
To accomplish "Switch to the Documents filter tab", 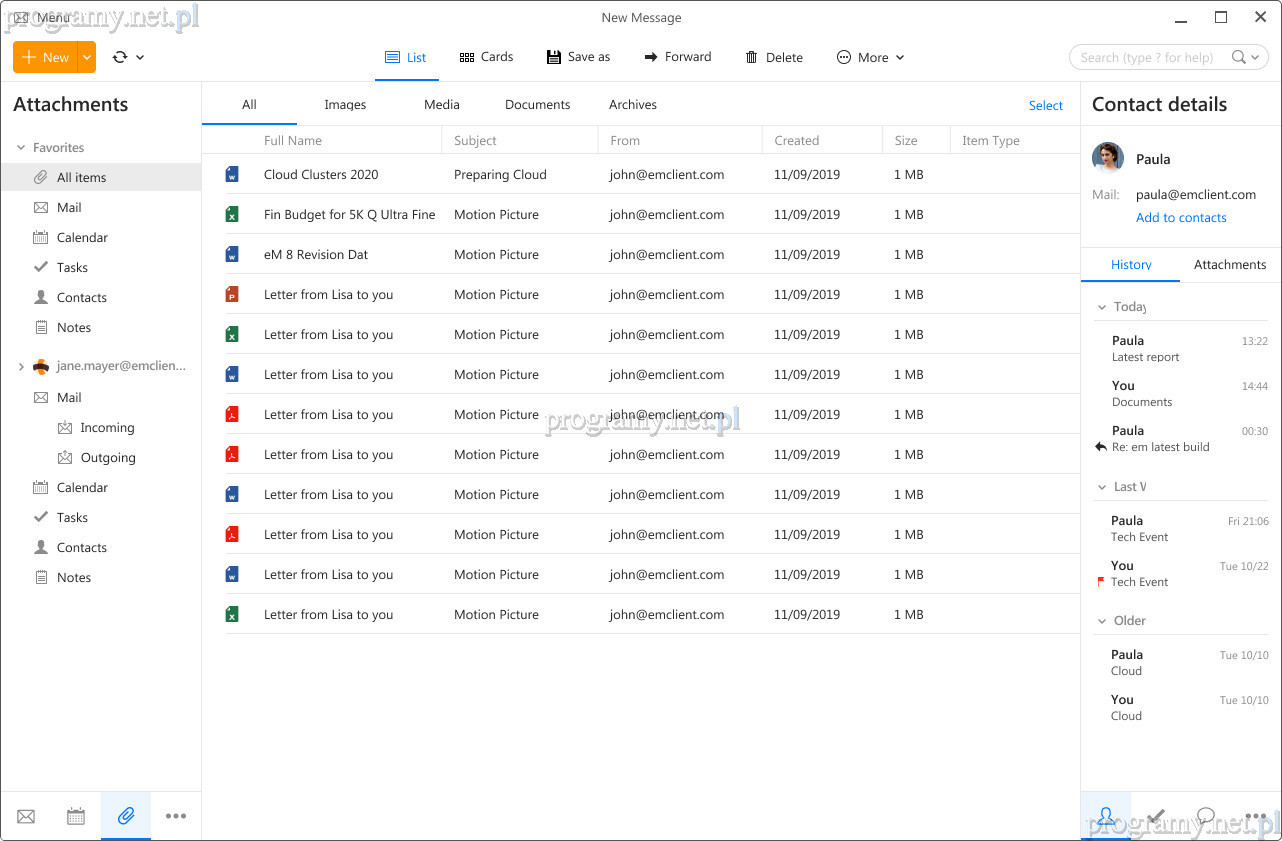I will (x=537, y=105).
